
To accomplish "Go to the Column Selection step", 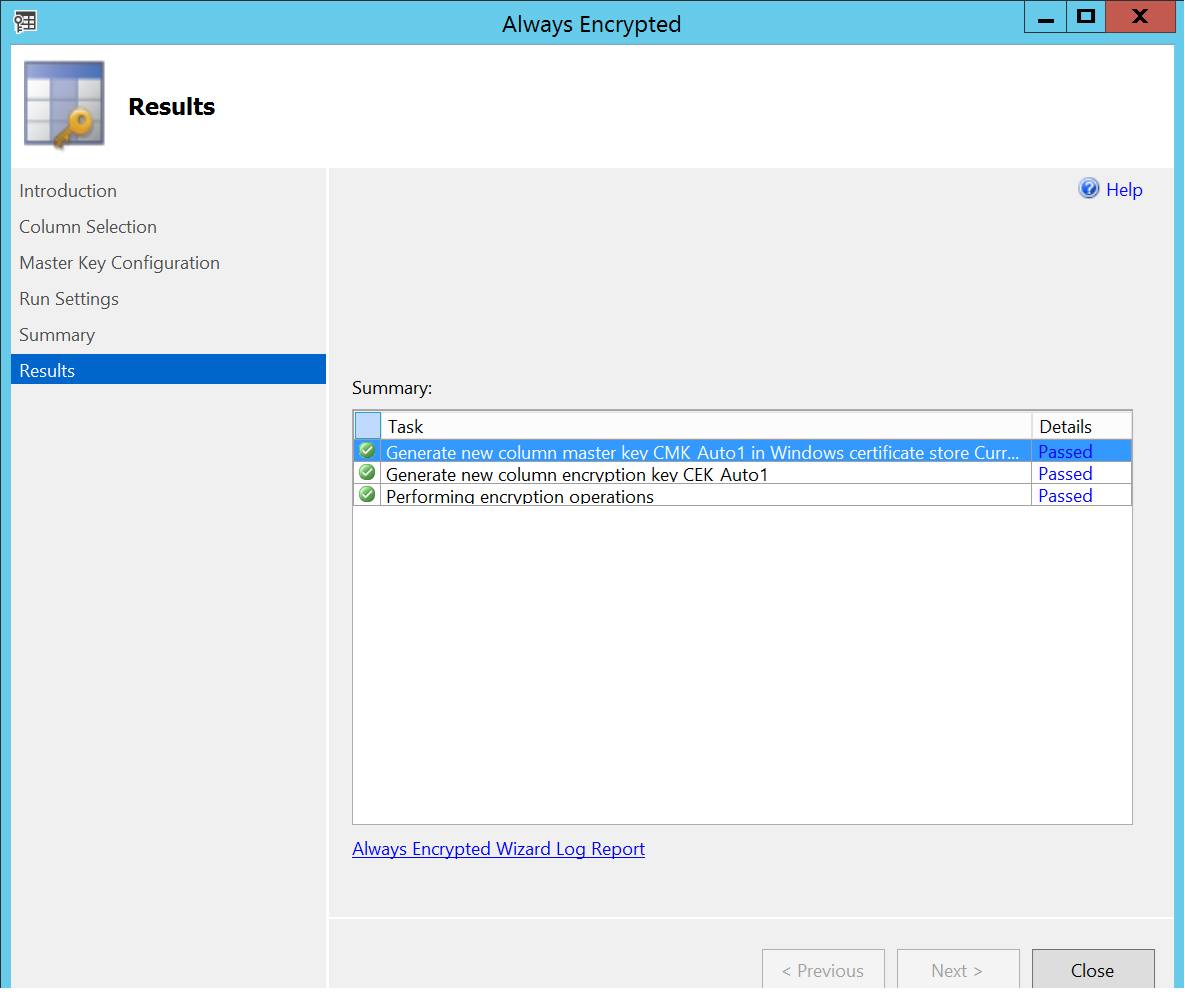I will (x=88, y=227).
